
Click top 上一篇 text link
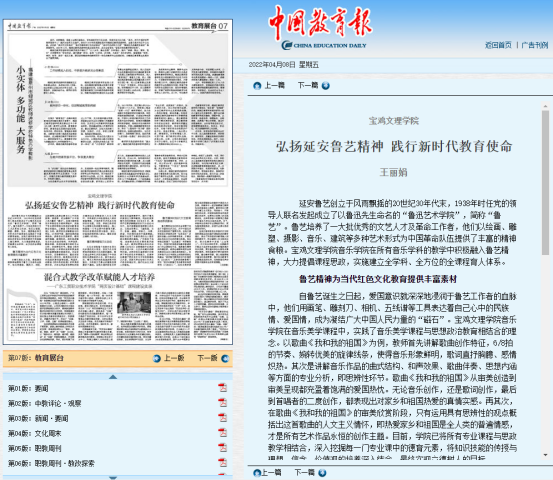[274, 85]
